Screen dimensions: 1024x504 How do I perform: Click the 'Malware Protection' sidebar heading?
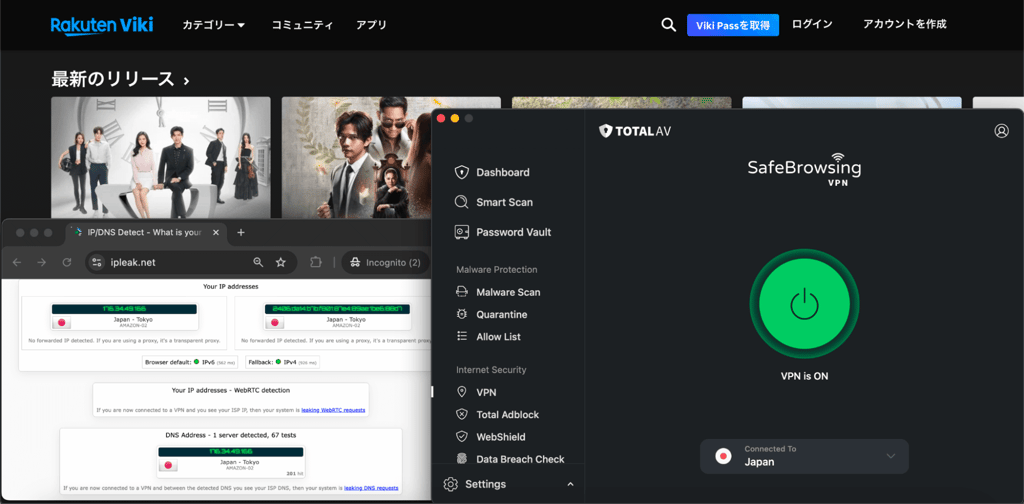tap(497, 270)
